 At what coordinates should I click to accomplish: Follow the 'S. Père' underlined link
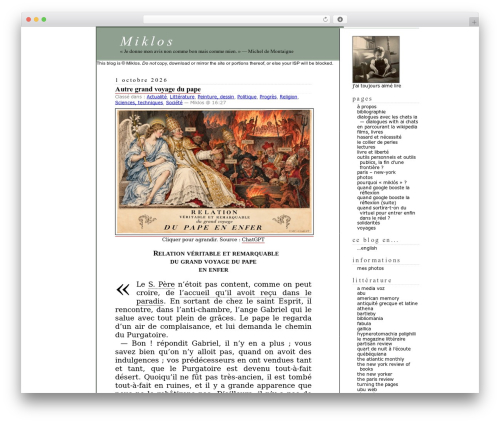161,284
